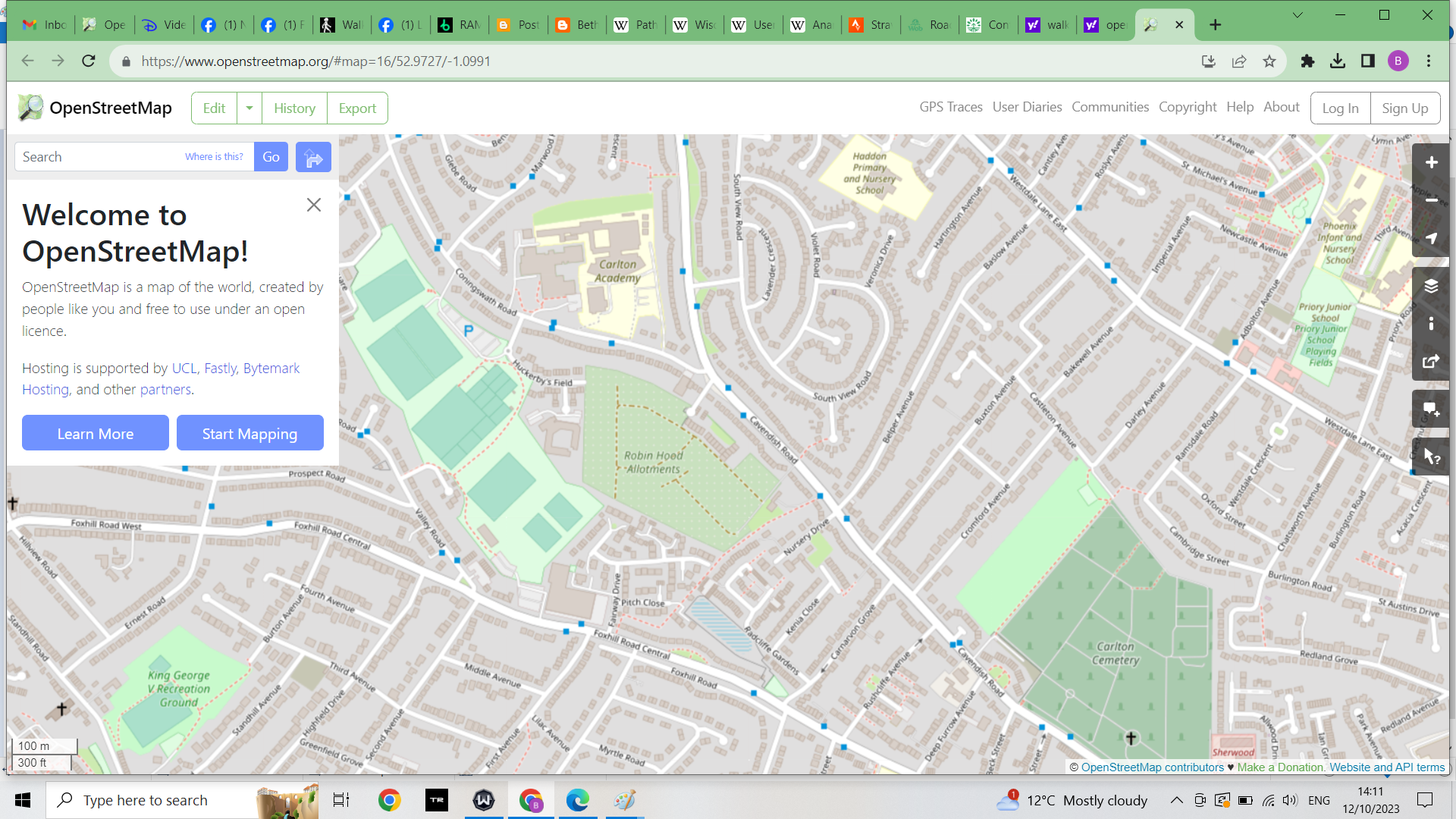Click the Learn More button
1456x819 pixels.
point(96,434)
